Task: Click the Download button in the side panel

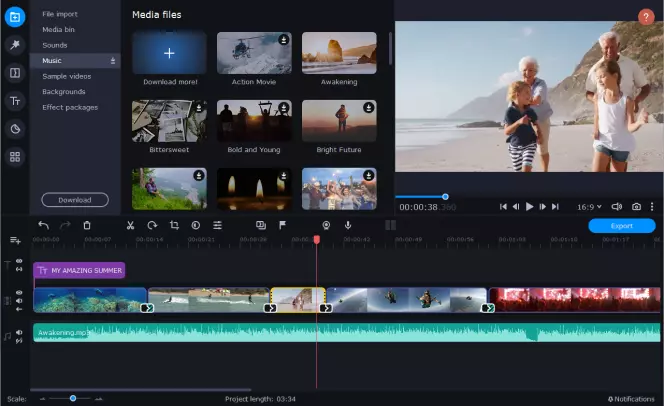Action: click(x=75, y=200)
